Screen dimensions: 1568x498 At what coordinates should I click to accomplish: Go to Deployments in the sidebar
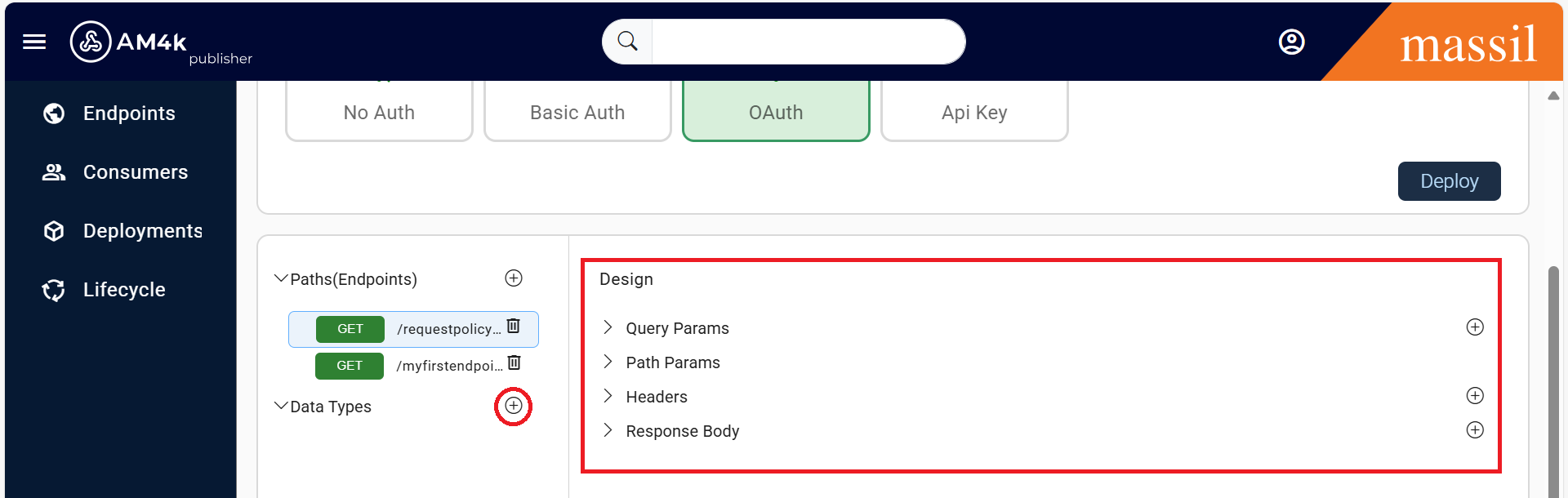click(142, 231)
